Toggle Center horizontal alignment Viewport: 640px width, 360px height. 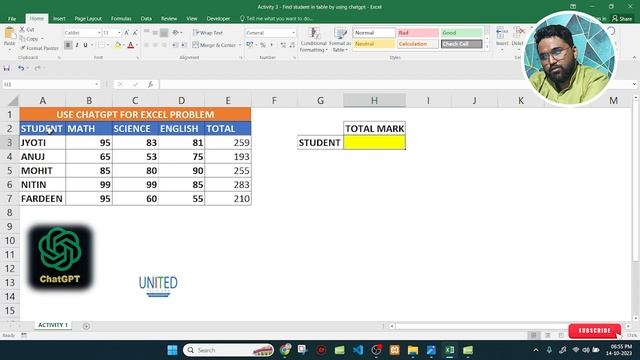[155, 45]
